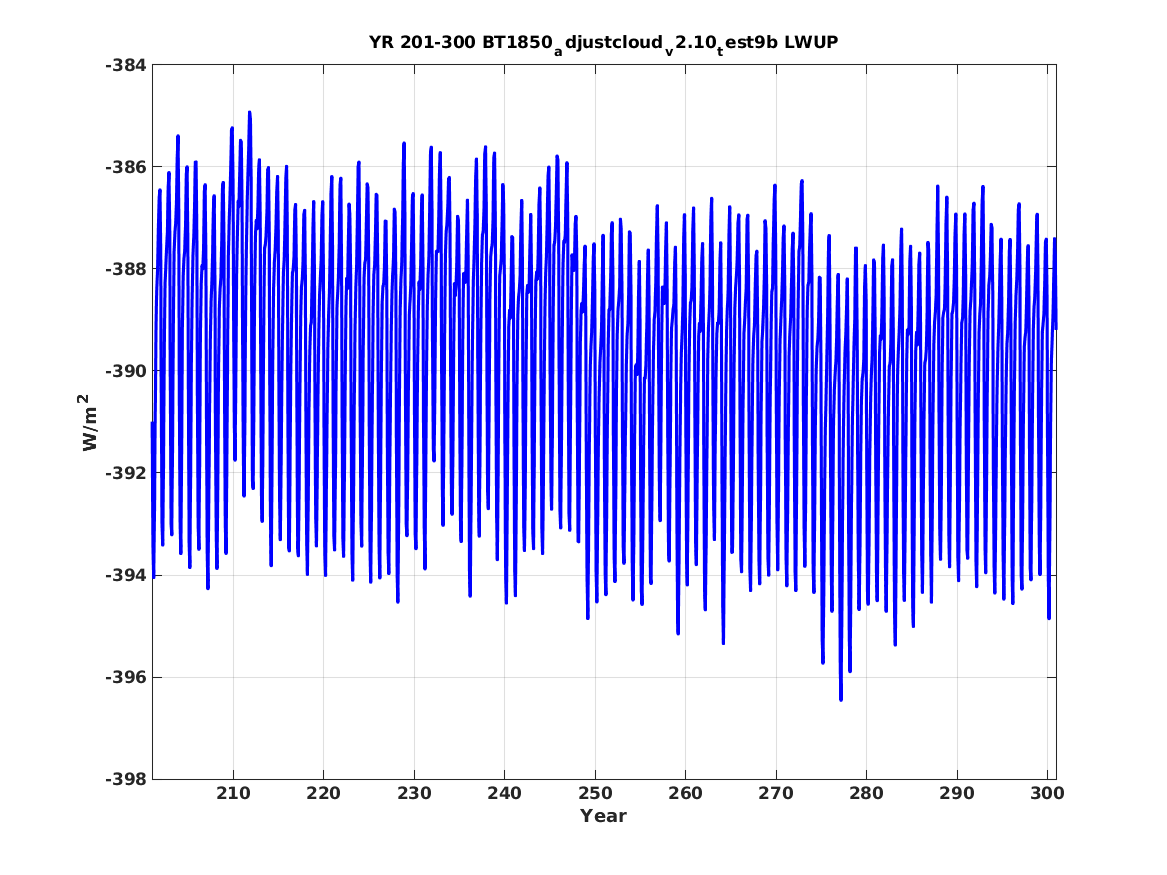The image size is (1167, 875).
Task: Click the y-axis tick label '-396'
Action: pyautogui.click(x=126, y=677)
